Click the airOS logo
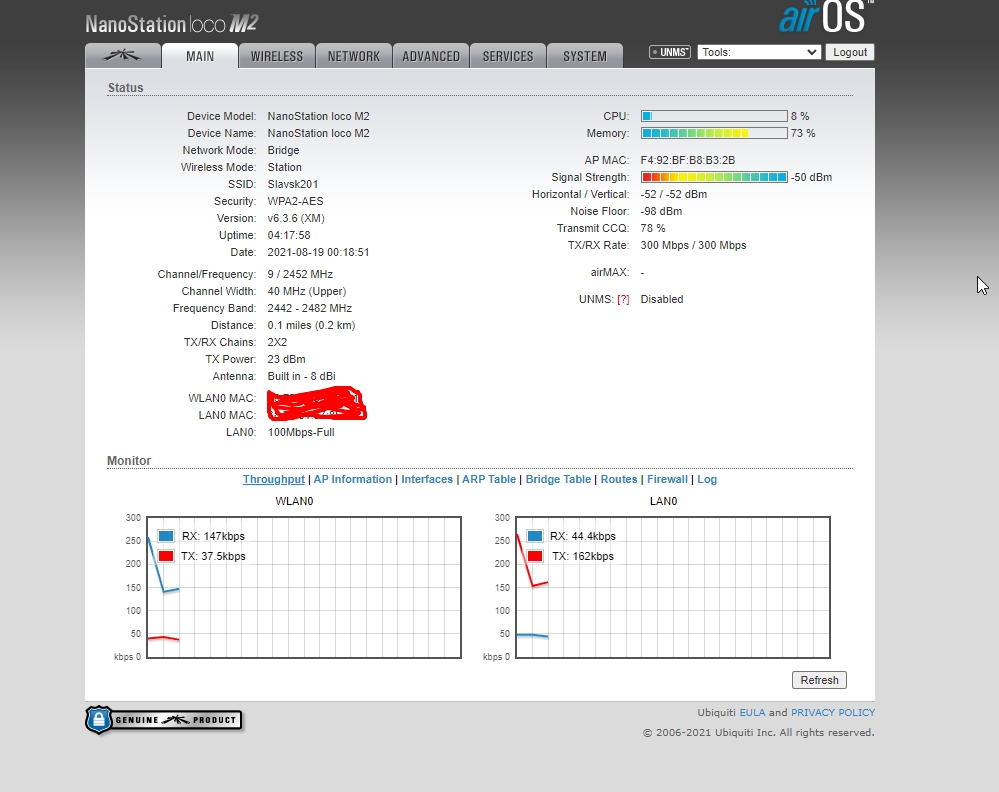999x792 pixels. 826,17
